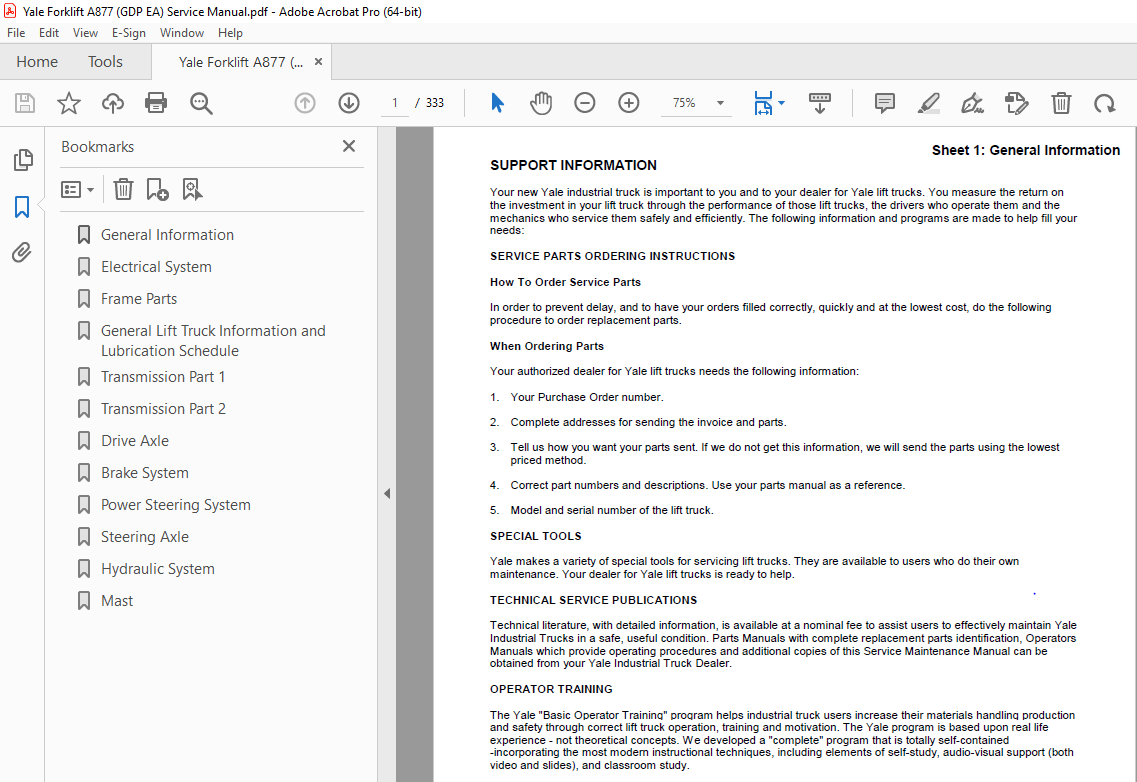Open the Window menu
This screenshot has width=1137, height=782.
point(181,33)
